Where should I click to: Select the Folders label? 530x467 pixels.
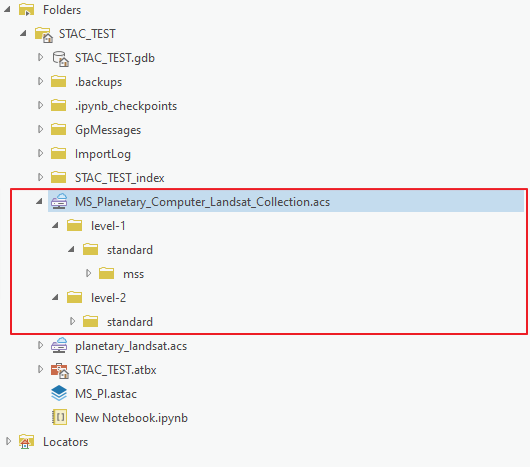62,10
